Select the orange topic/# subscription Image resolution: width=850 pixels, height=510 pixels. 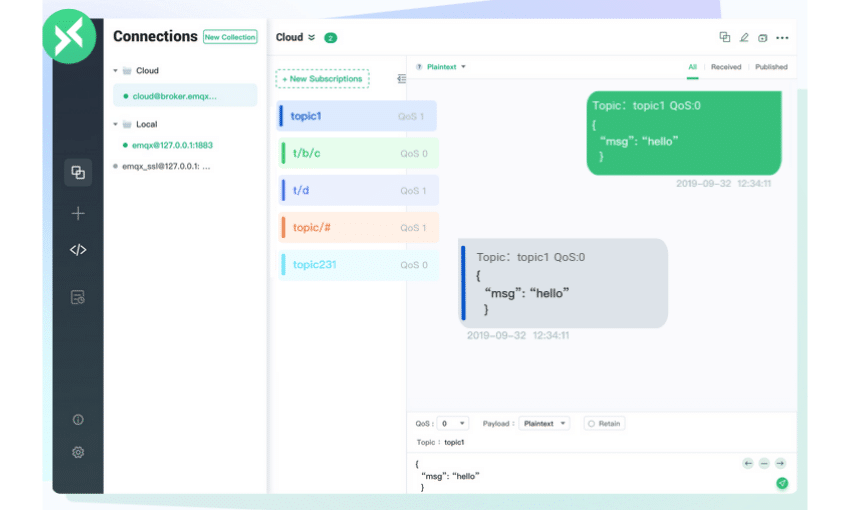point(356,227)
